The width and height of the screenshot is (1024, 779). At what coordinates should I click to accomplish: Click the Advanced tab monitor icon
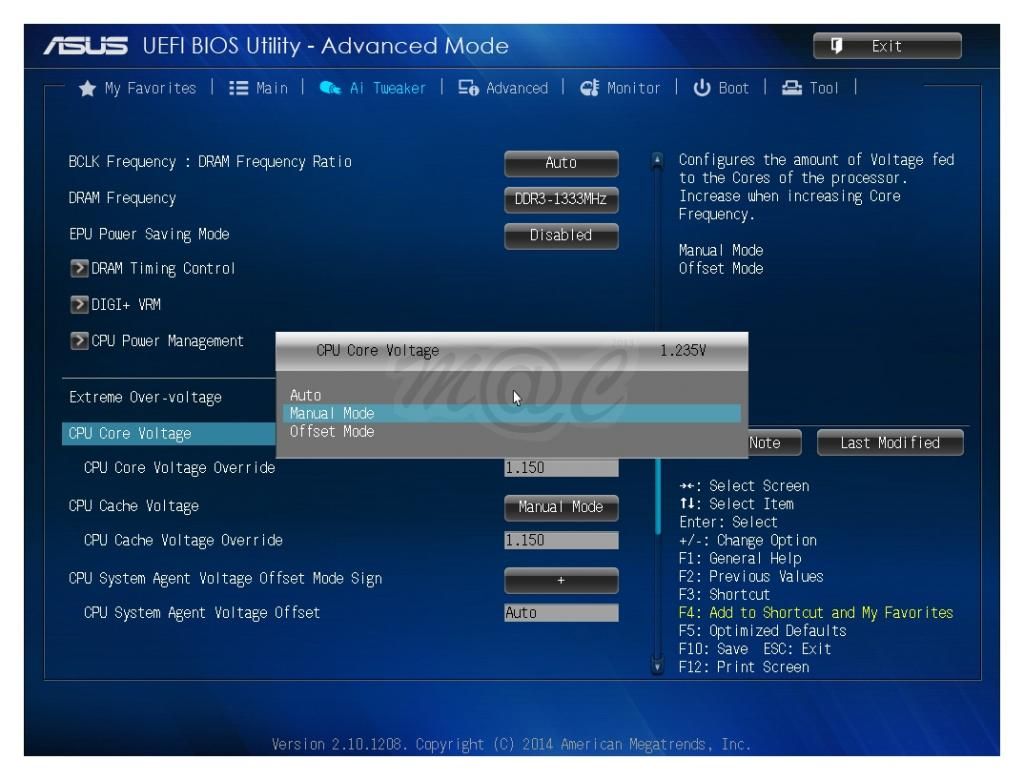(468, 88)
